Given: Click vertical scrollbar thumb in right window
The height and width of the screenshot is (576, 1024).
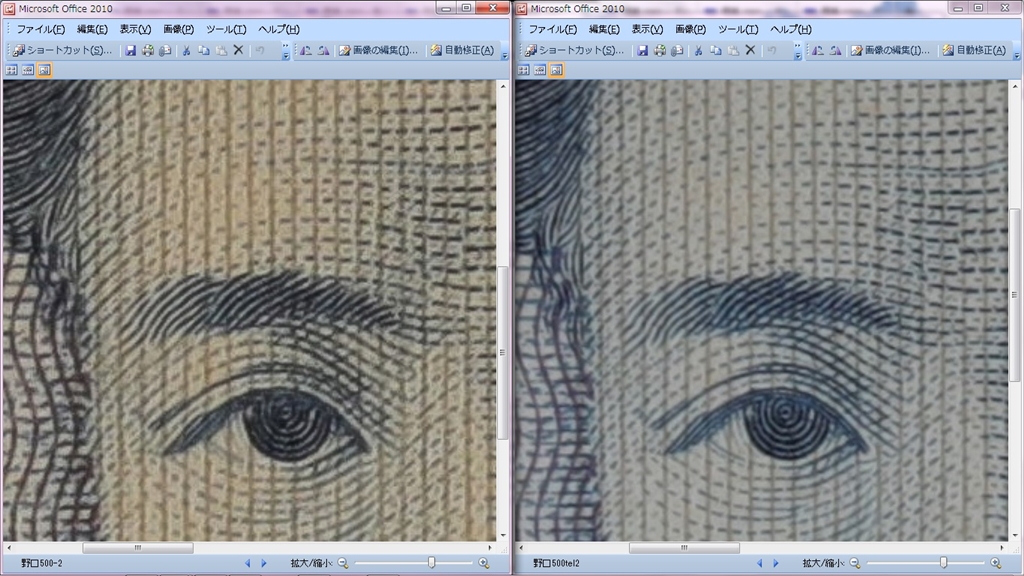Looking at the screenshot, I should coord(1014,295).
